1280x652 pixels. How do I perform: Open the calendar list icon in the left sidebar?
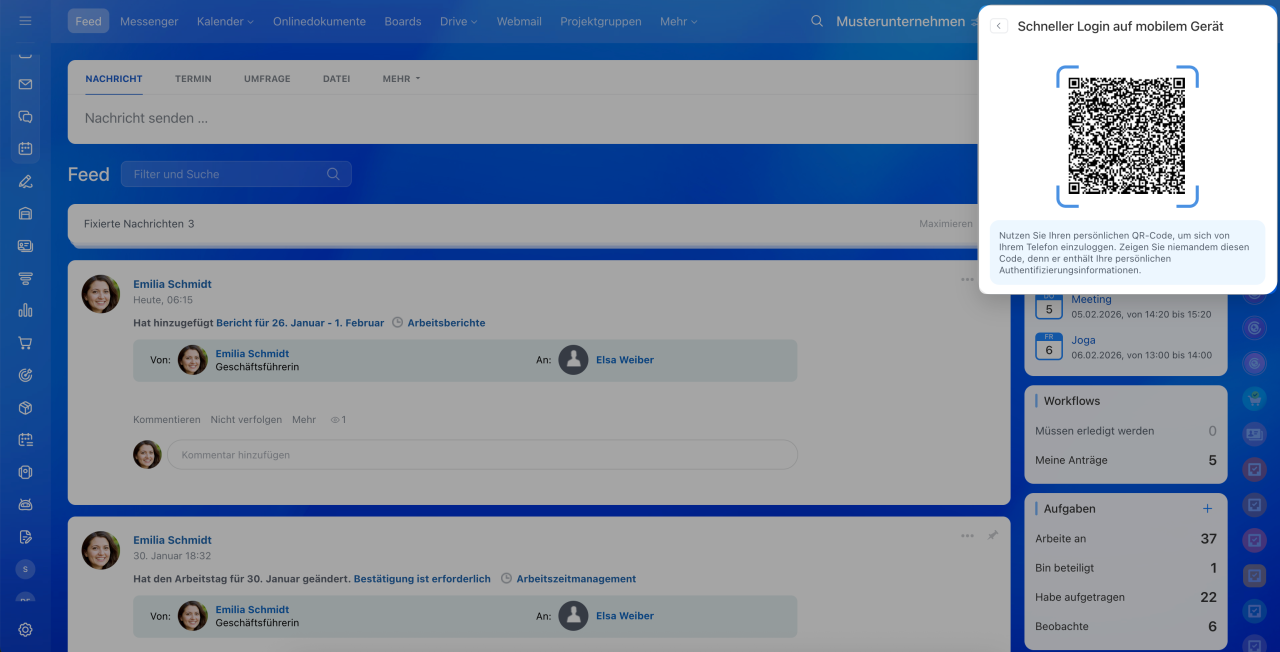click(x=25, y=440)
